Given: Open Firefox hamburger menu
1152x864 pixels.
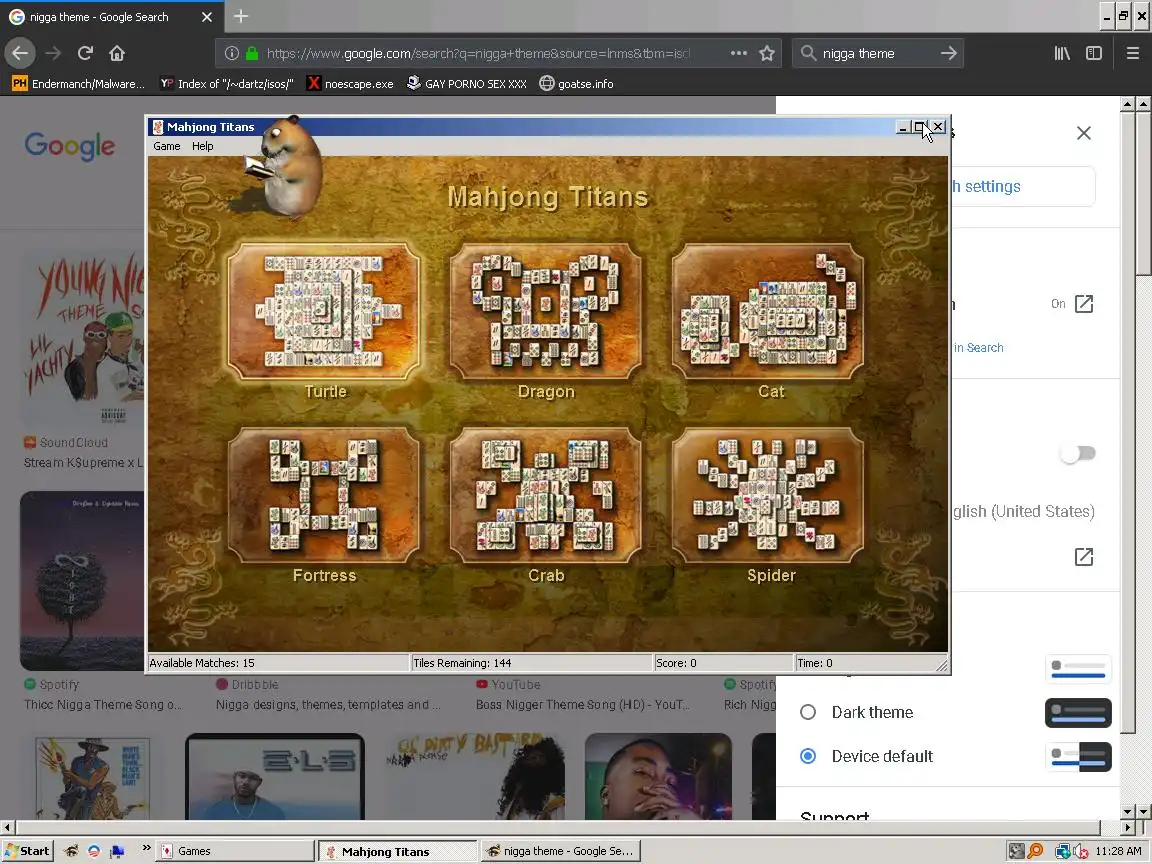Looking at the screenshot, I should pyautogui.click(x=1132, y=53).
